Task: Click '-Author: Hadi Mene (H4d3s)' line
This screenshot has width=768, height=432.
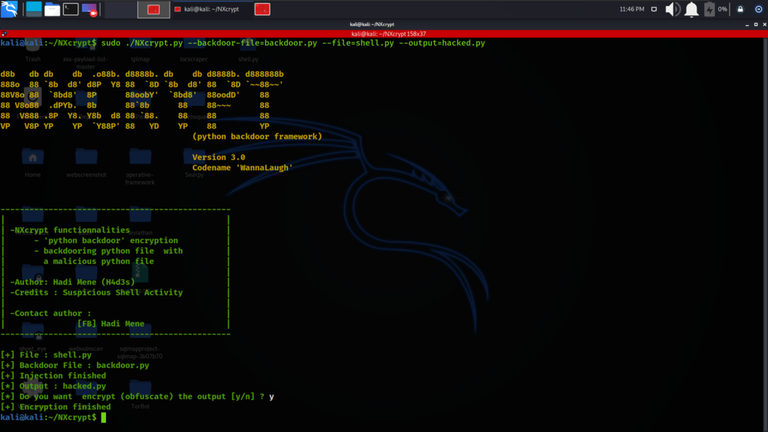Action: tap(72, 282)
